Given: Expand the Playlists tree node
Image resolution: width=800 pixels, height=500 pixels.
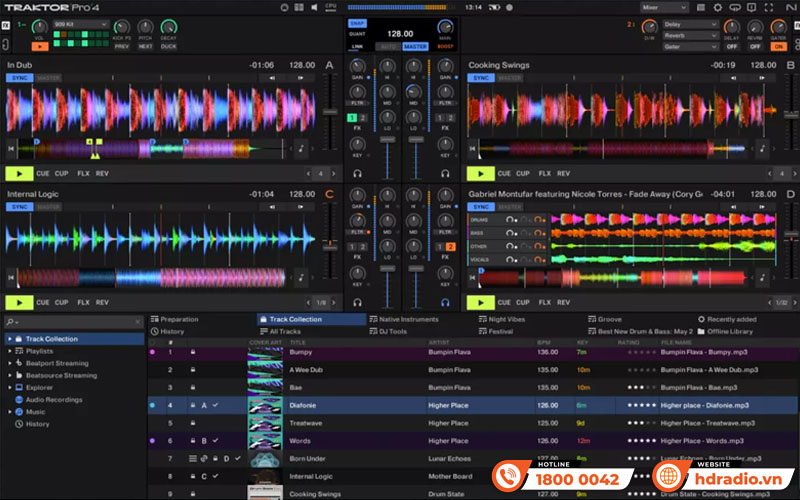Looking at the screenshot, I should click(x=10, y=351).
